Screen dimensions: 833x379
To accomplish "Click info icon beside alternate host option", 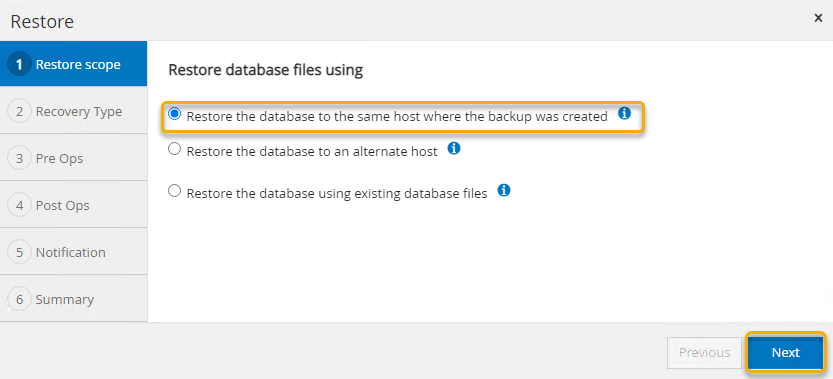I will (x=454, y=148).
